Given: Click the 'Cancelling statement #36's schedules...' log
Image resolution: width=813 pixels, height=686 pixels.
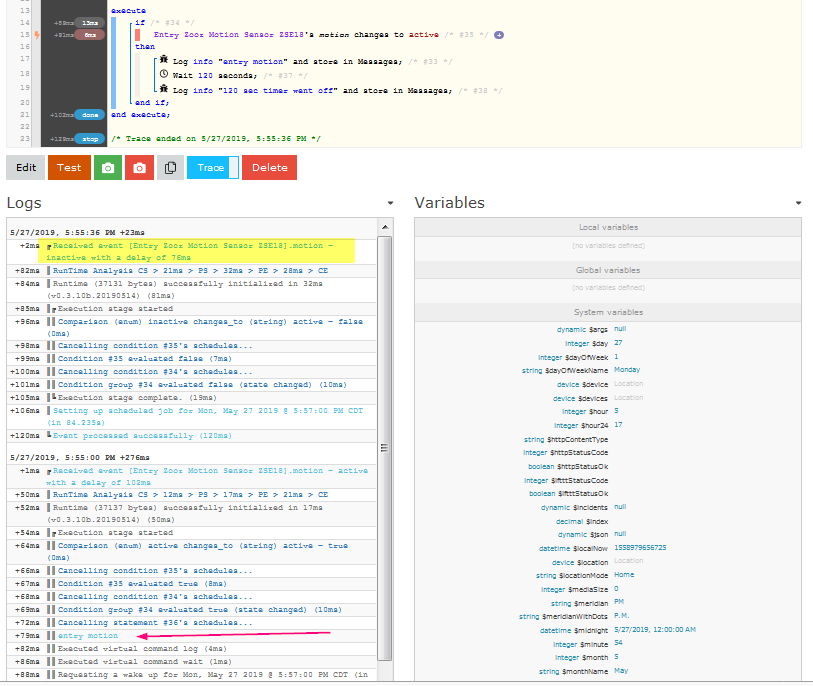Looking at the screenshot, I should click(x=155, y=623).
